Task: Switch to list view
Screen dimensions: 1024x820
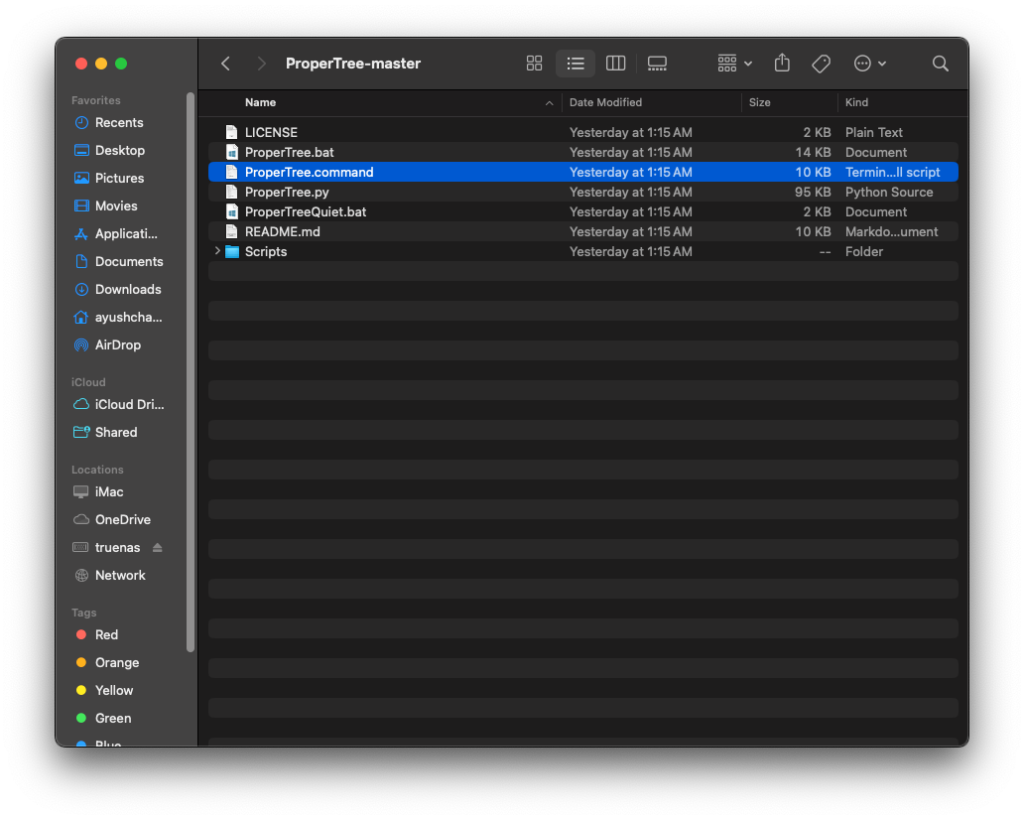Action: (x=575, y=63)
